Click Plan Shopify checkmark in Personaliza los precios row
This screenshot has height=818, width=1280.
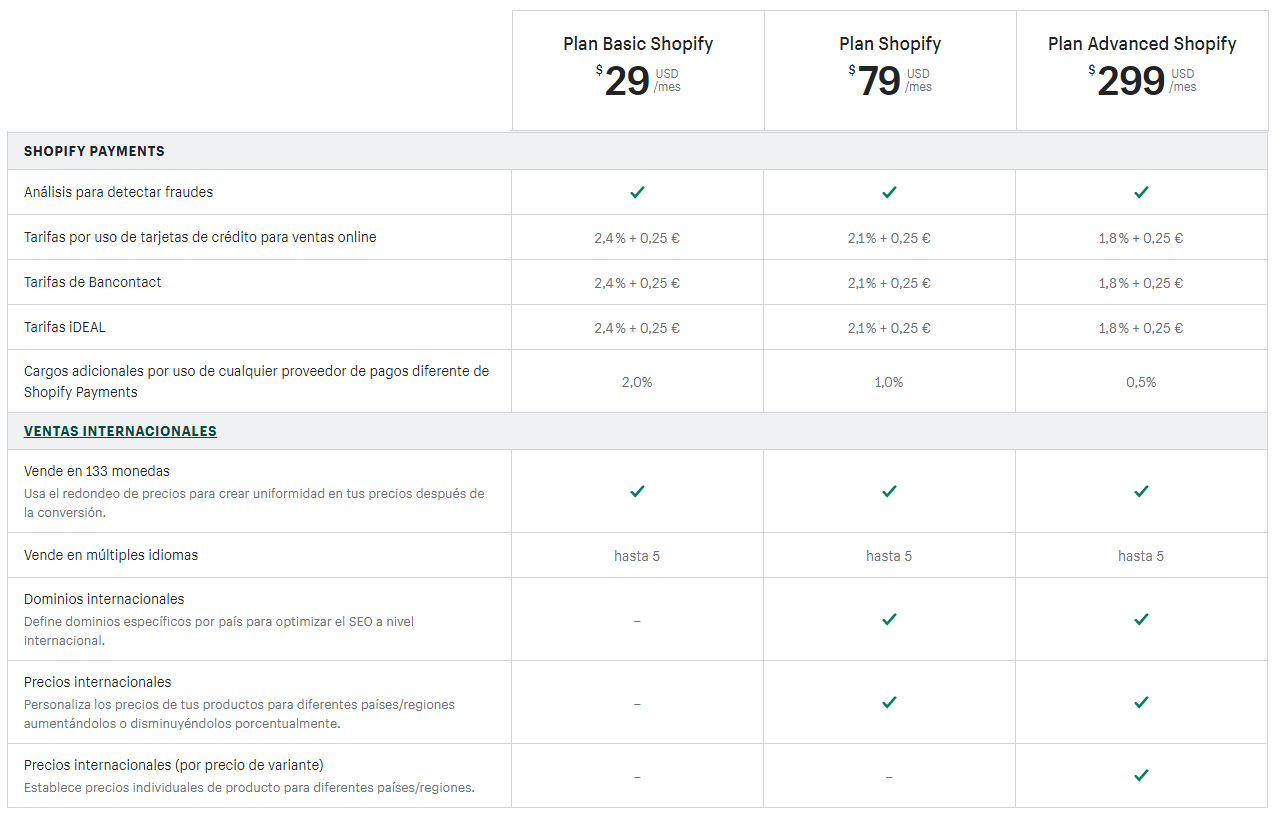point(890,702)
